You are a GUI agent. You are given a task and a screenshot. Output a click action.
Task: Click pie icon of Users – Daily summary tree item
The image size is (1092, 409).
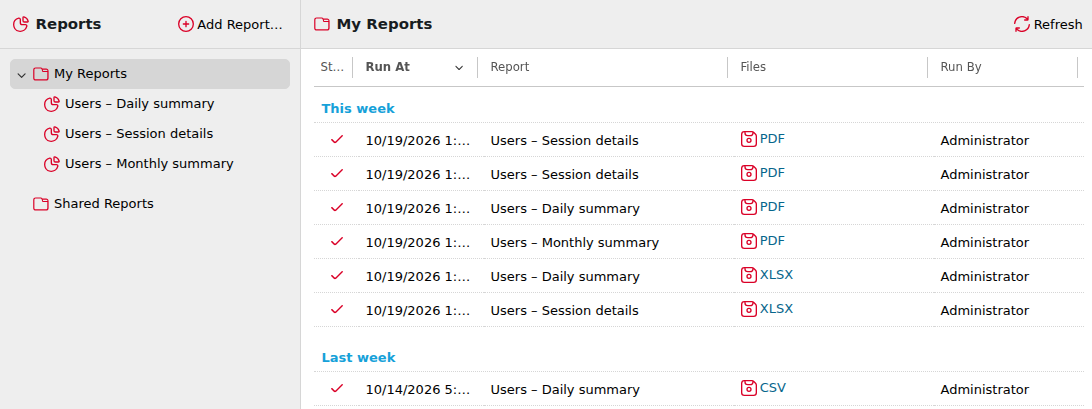52,105
